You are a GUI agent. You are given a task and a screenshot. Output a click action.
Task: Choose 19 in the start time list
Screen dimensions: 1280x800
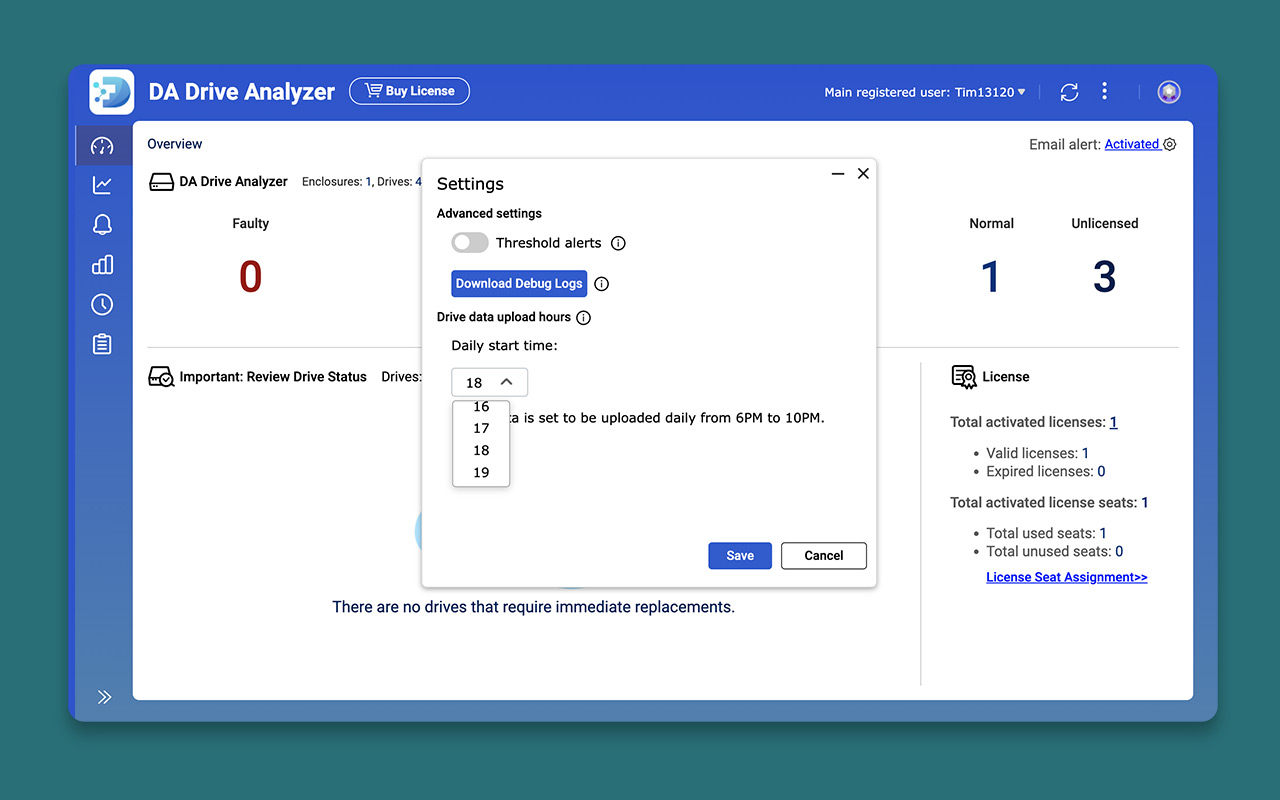pos(481,472)
